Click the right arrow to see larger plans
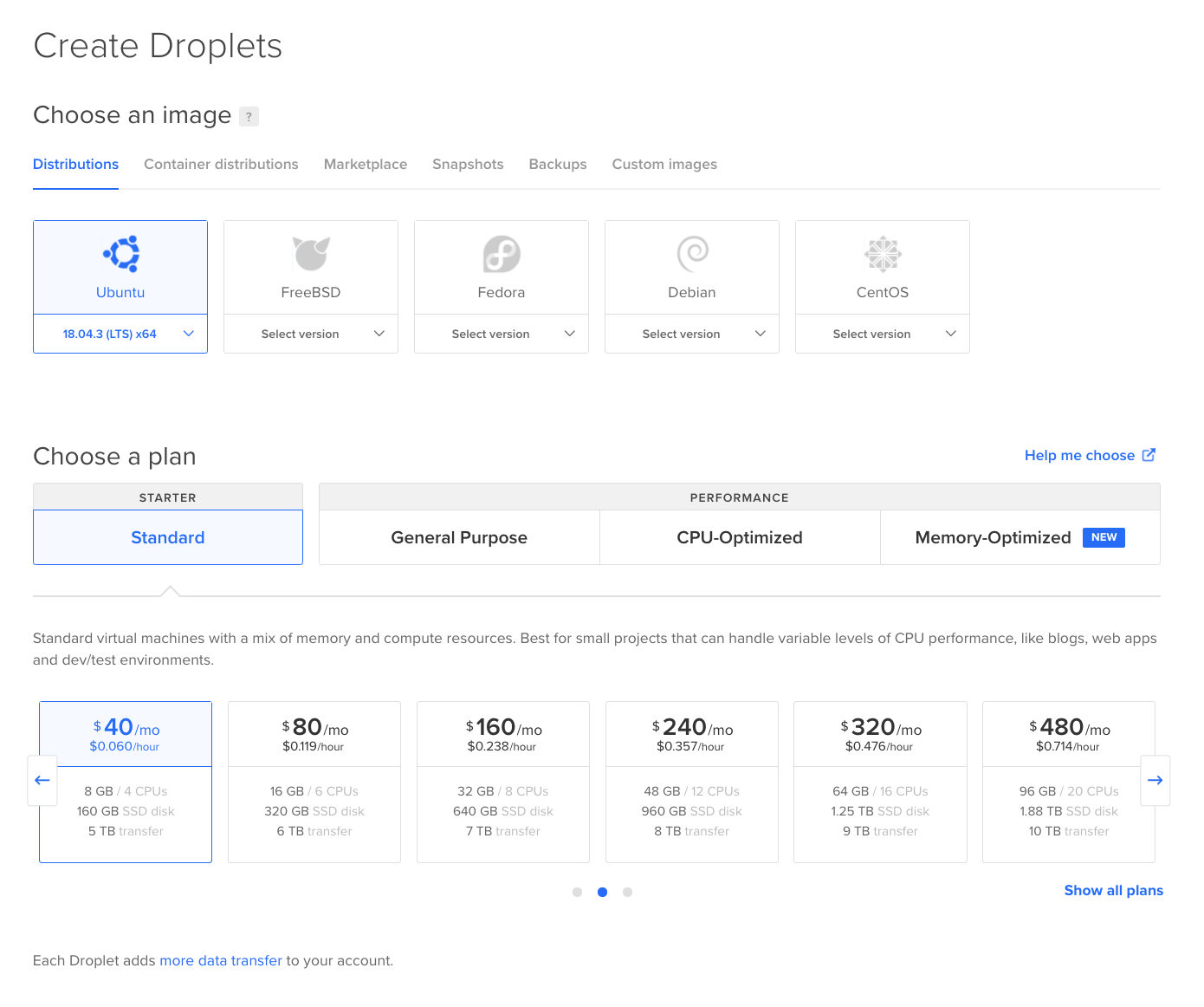 [1155, 780]
